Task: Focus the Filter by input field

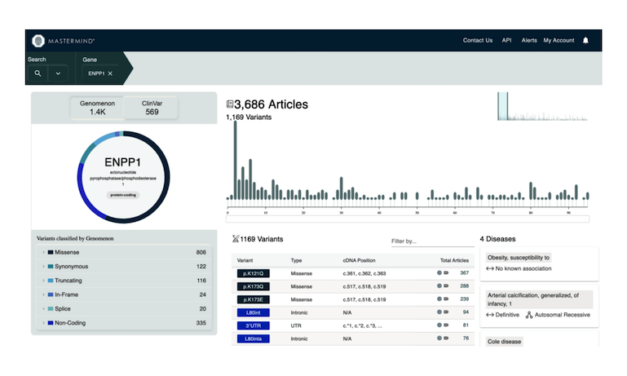Action: 432,241
